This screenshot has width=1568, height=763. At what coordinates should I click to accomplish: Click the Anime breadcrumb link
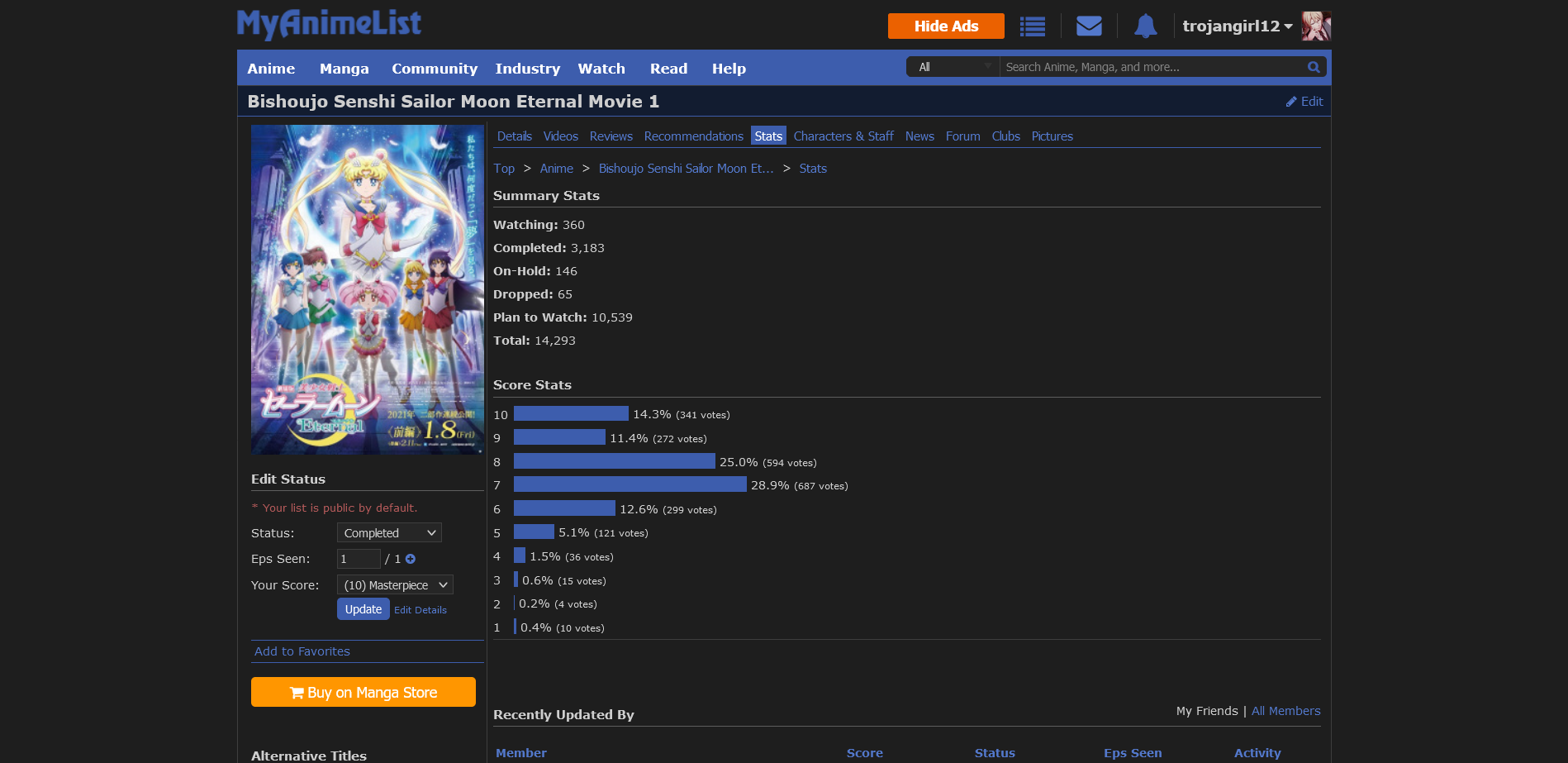pos(557,169)
